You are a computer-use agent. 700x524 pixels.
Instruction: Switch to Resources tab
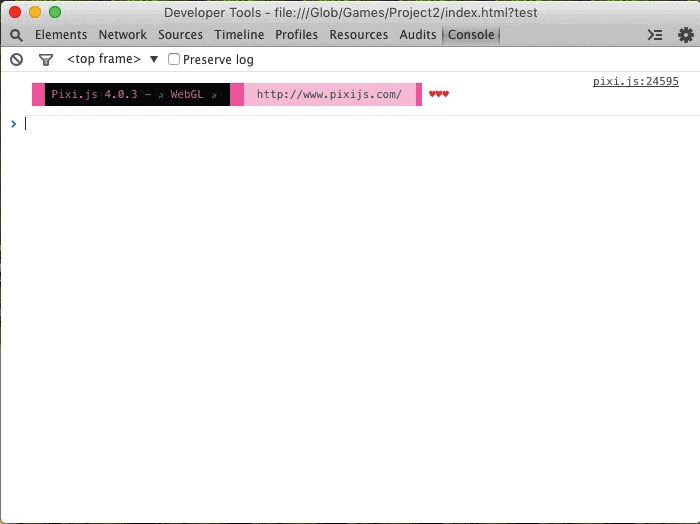click(358, 35)
